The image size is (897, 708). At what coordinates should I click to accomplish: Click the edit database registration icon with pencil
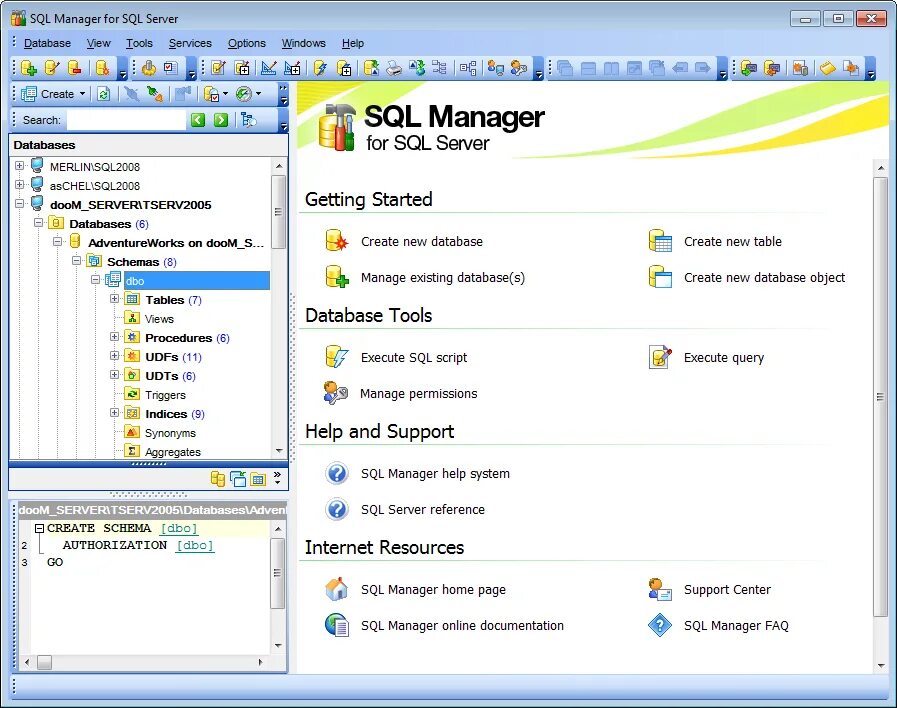pos(52,68)
